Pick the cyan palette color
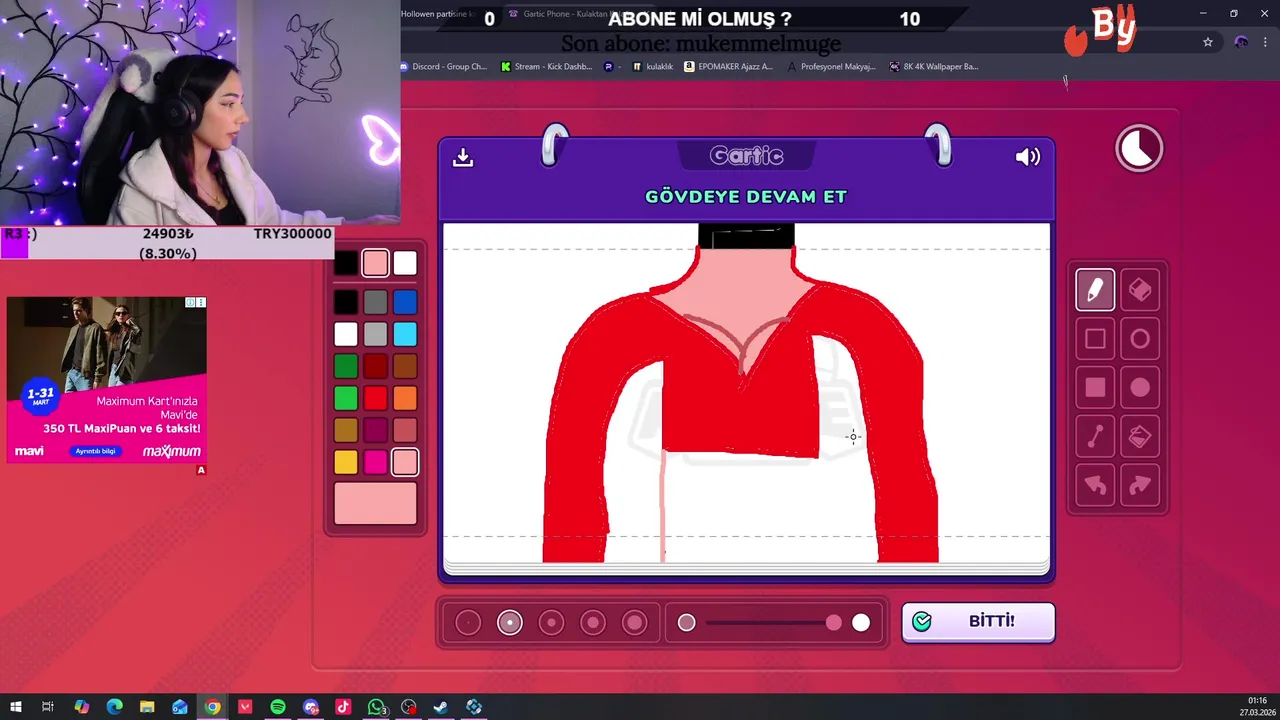This screenshot has height=720, width=1280. (405, 334)
